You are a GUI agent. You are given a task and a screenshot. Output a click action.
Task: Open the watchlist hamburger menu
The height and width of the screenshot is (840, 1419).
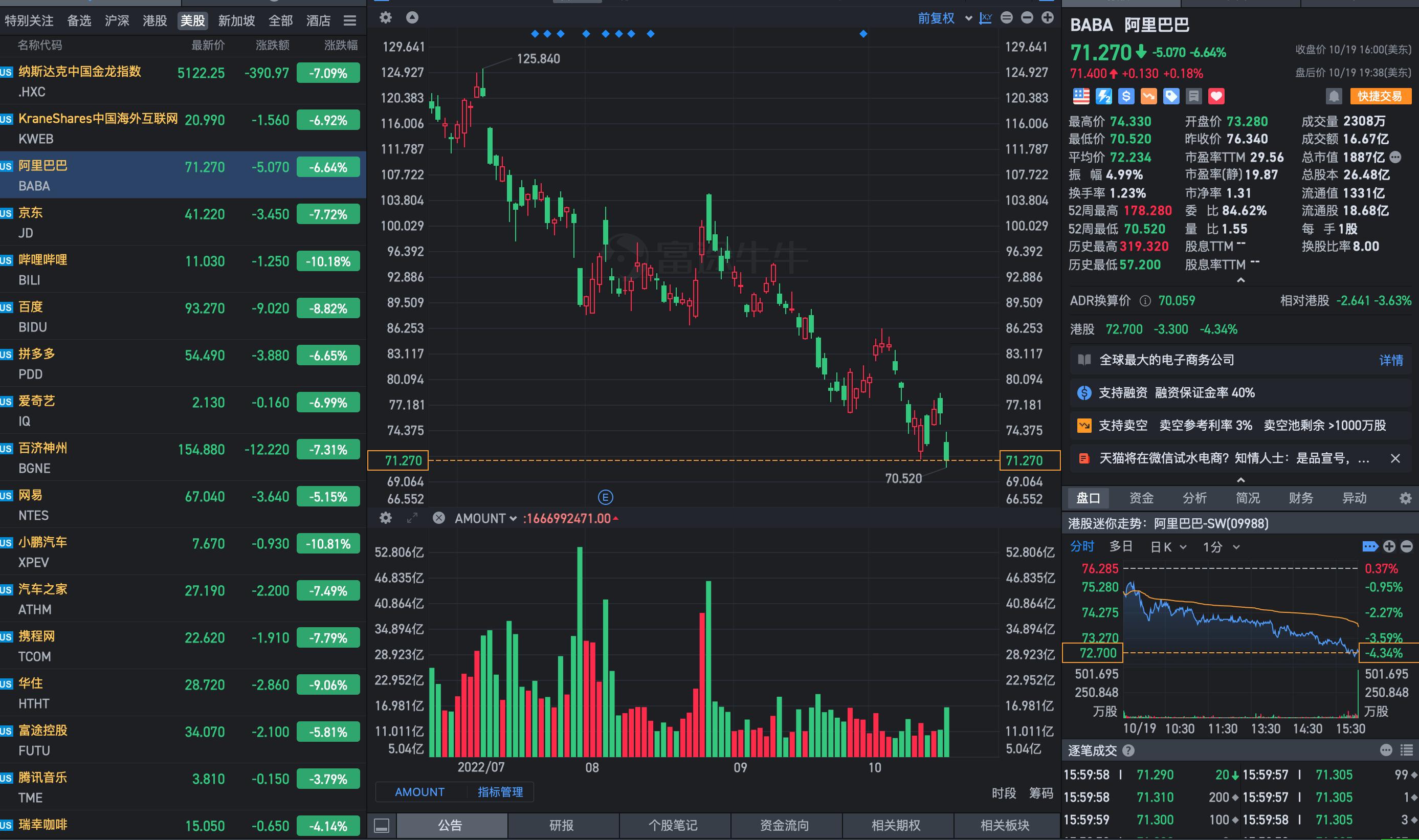point(350,21)
